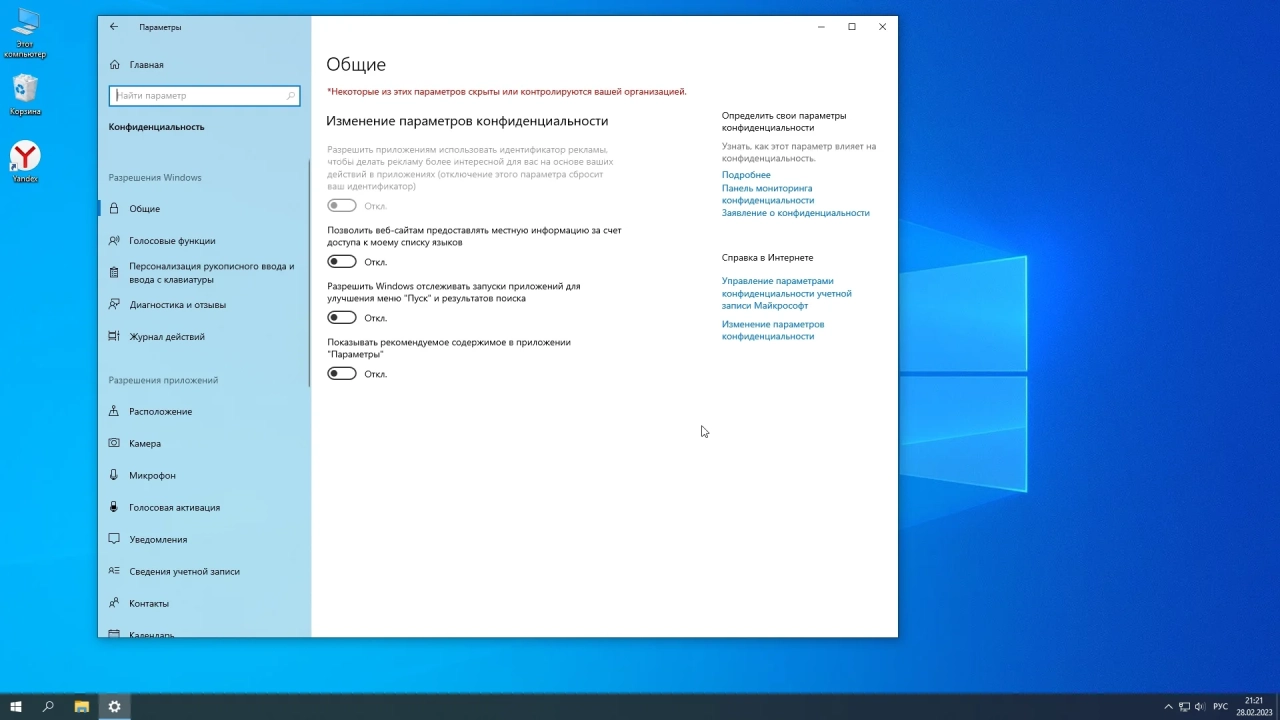Image resolution: width=1280 pixels, height=720 pixels.
Task: Open Сведения учетной записи permissions
Action: coord(204,572)
